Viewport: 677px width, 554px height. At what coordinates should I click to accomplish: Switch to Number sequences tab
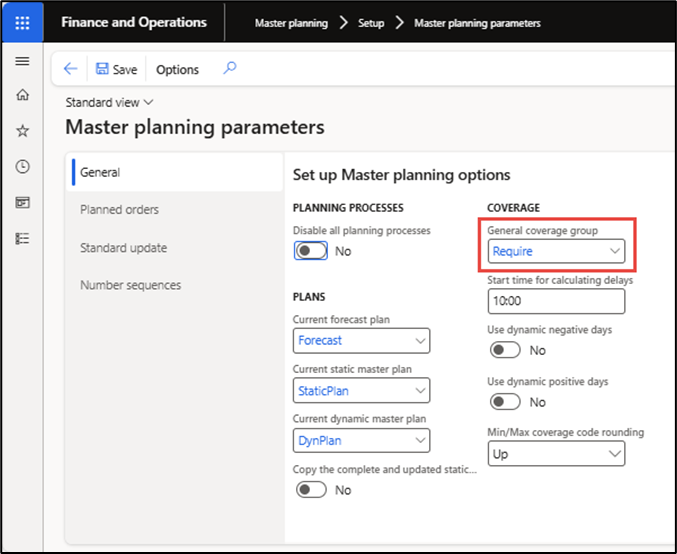(130, 285)
